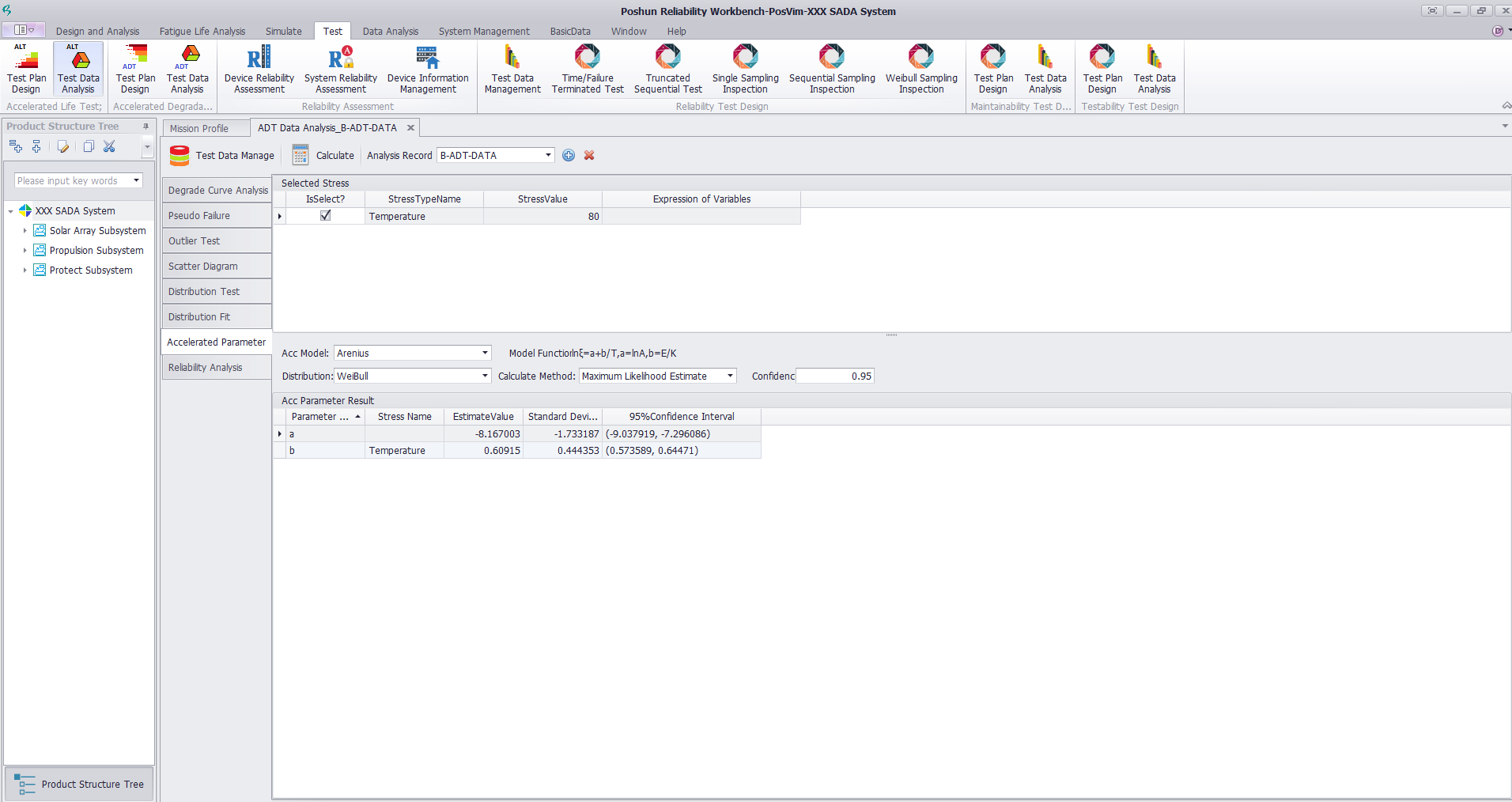Go to Distribution Test step
This screenshot has width=1512, height=802.
[217, 292]
